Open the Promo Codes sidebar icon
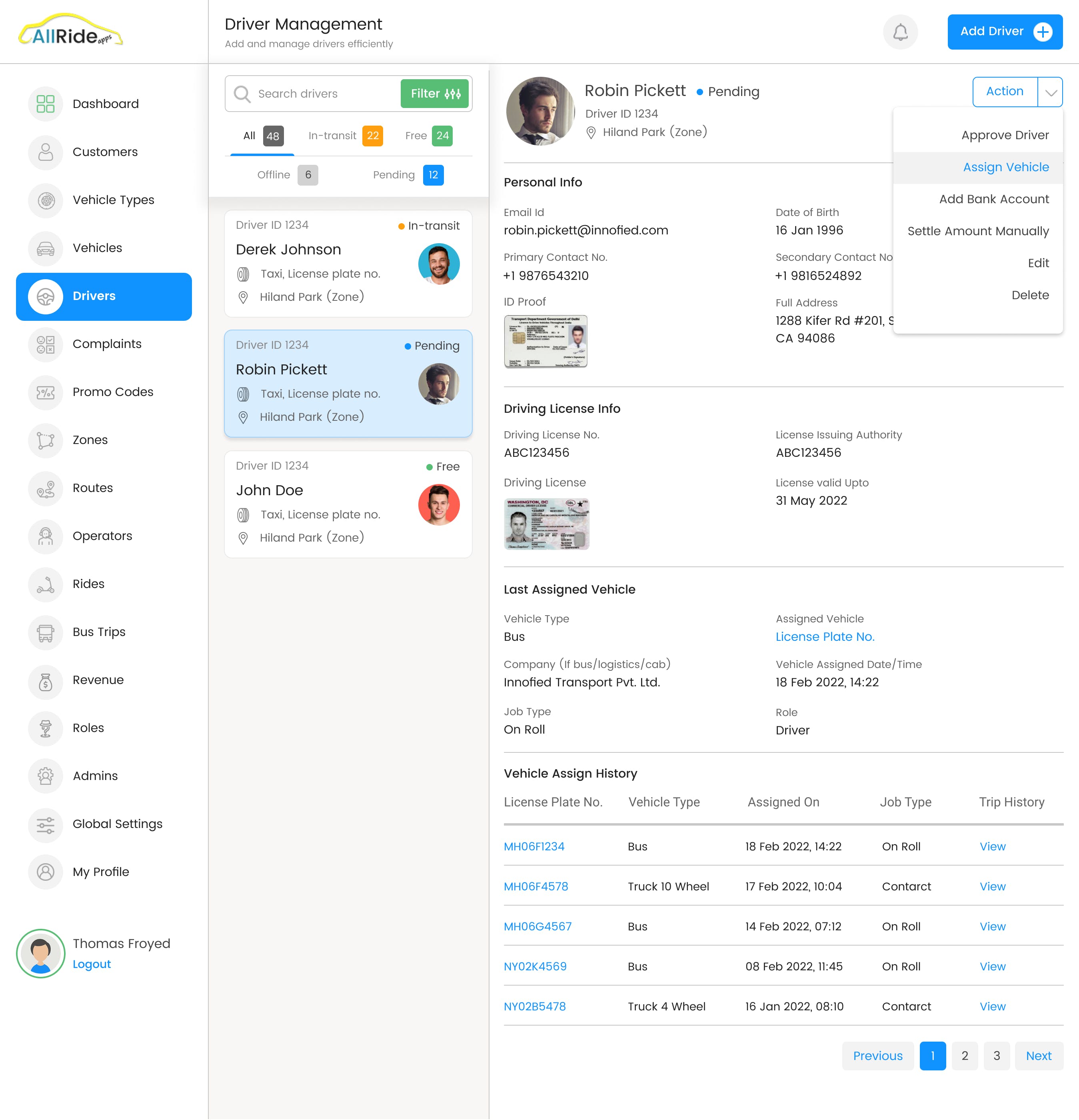Viewport: 1079px width, 1120px height. pyautogui.click(x=46, y=392)
